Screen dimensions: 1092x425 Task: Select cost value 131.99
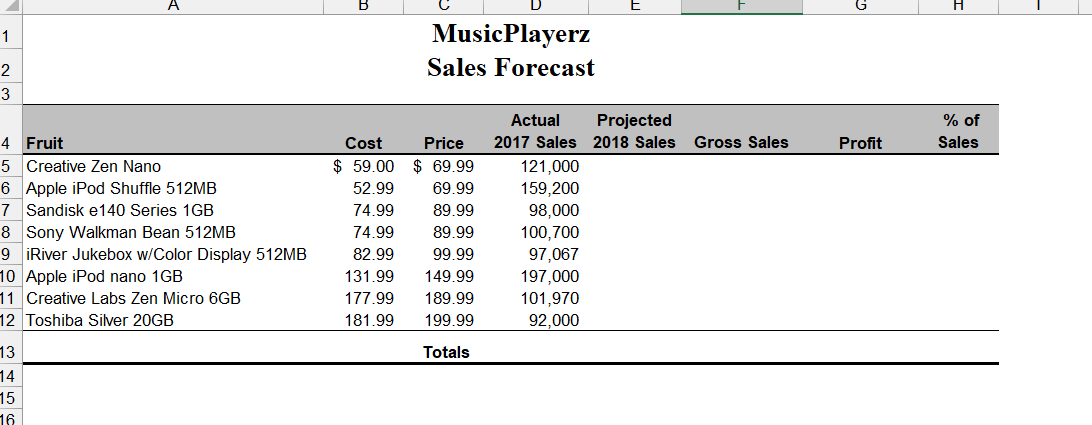pyautogui.click(x=364, y=277)
